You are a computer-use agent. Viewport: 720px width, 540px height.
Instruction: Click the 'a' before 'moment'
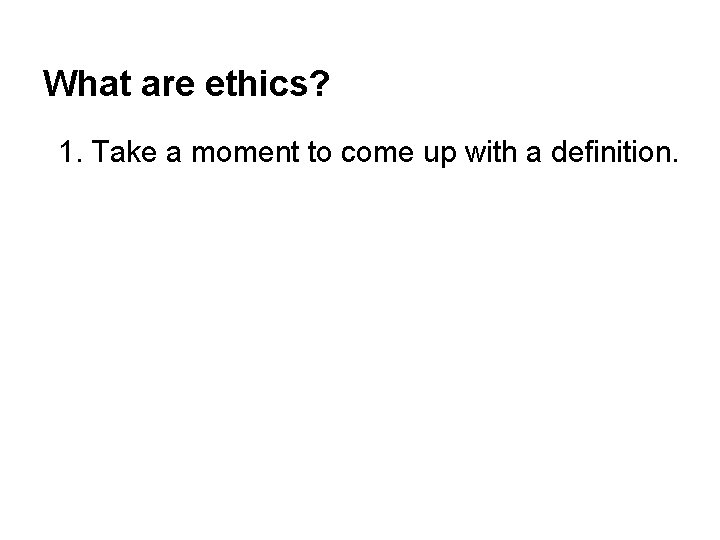pos(174,154)
